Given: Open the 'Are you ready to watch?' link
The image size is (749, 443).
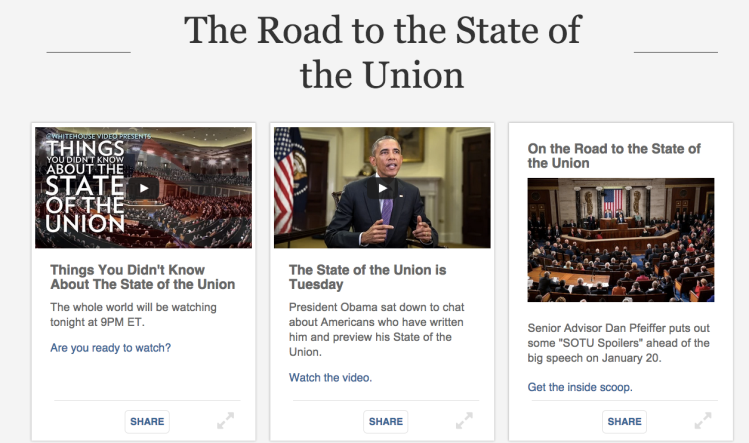Looking at the screenshot, I should (x=110, y=348).
